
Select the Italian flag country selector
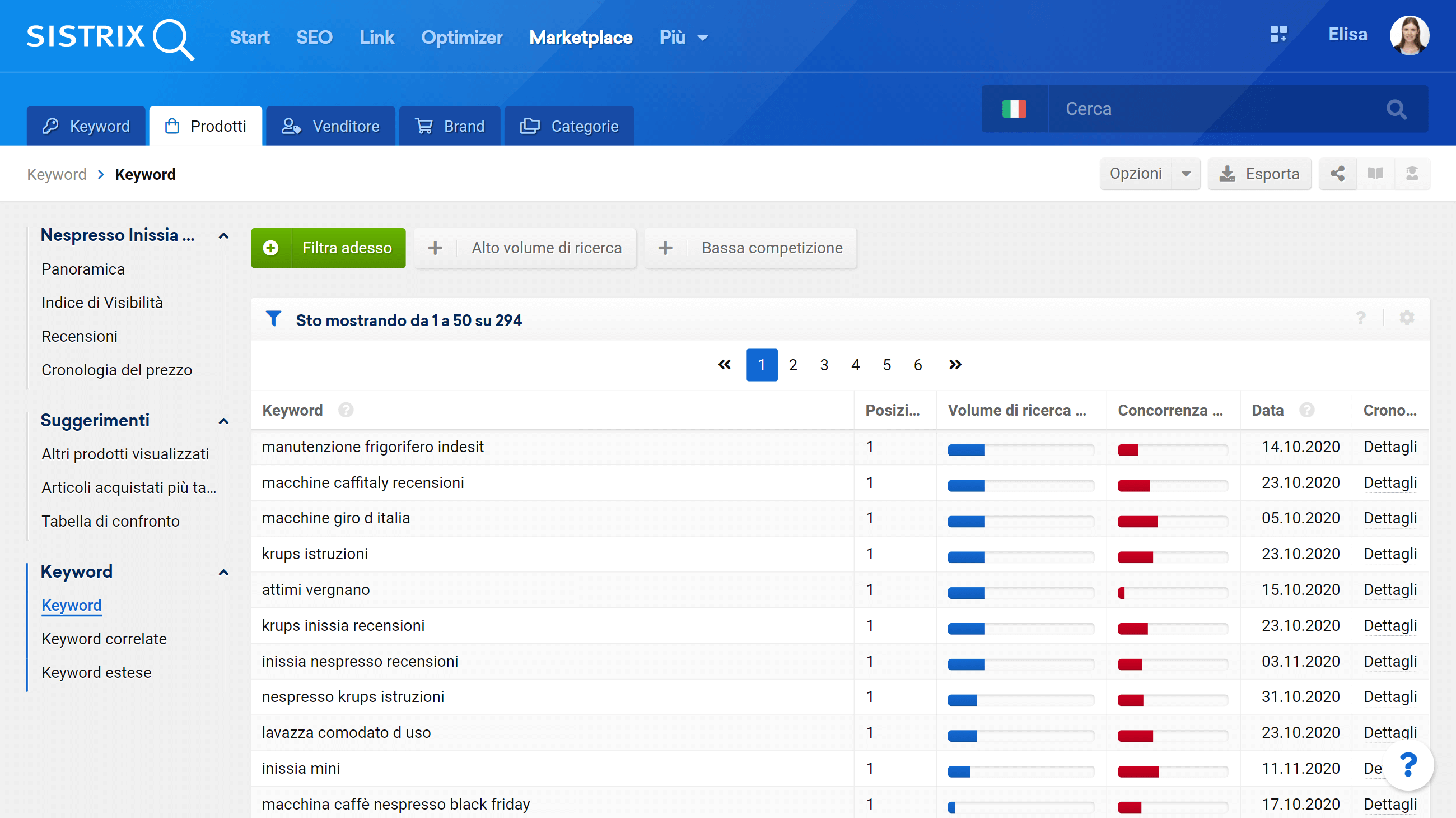1014,109
